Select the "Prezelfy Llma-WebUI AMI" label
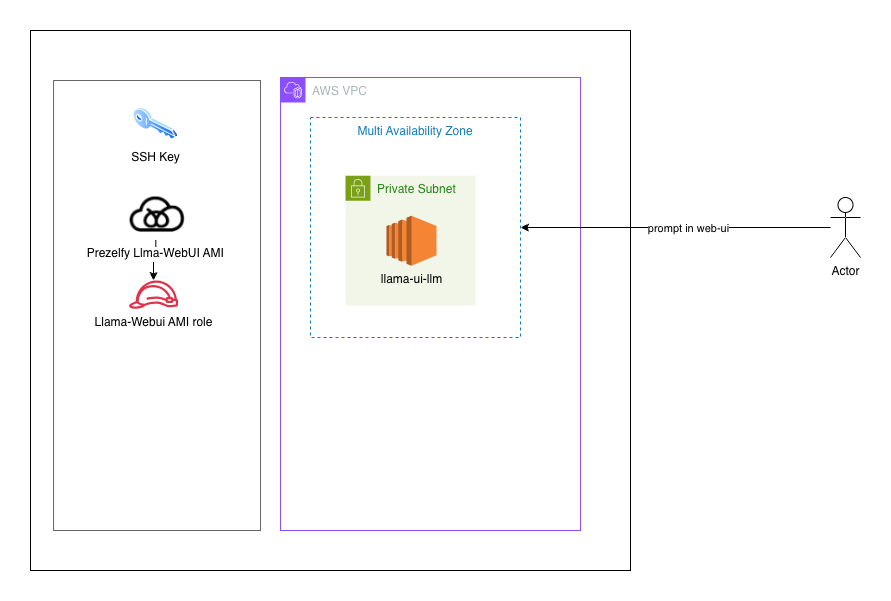 point(155,253)
